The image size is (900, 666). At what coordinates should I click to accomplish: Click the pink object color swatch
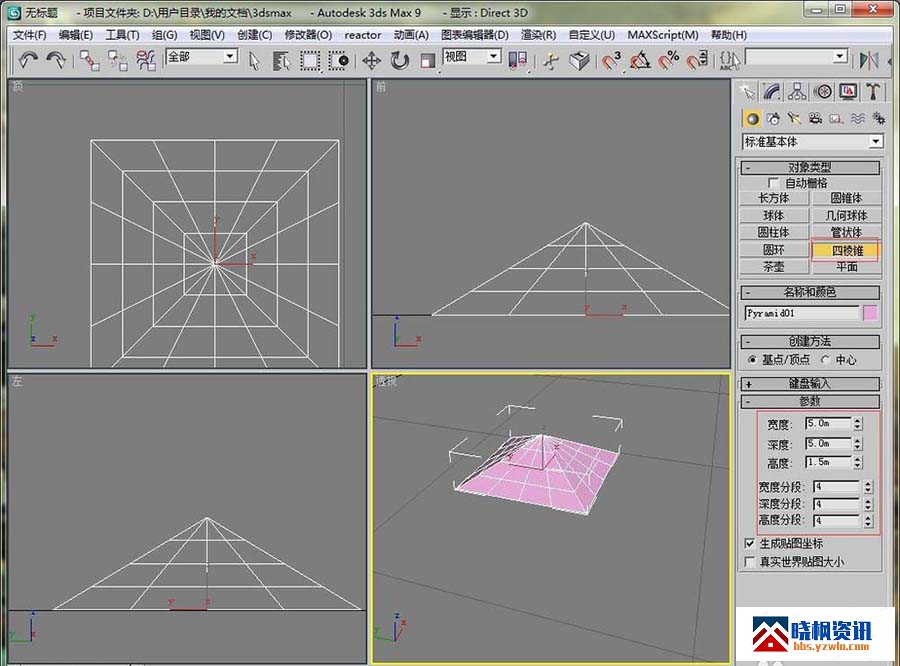tap(870, 313)
